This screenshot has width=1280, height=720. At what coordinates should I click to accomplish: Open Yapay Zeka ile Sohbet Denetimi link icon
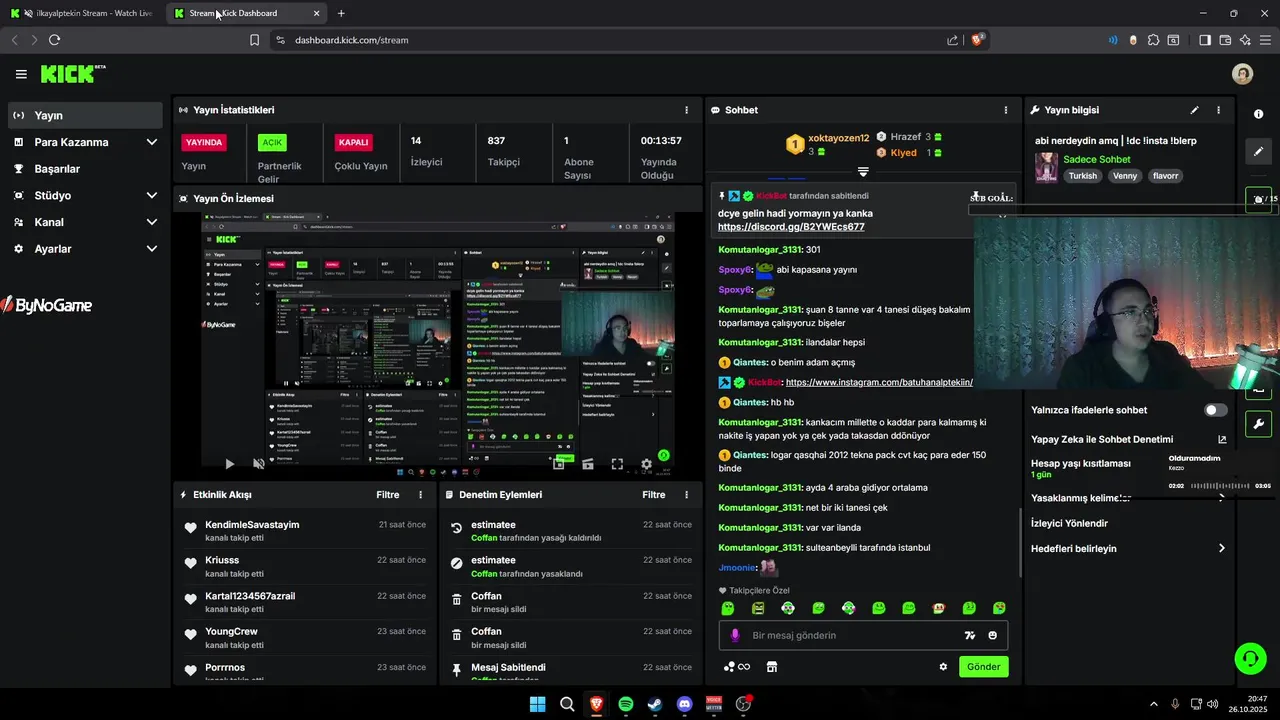click(1221, 439)
